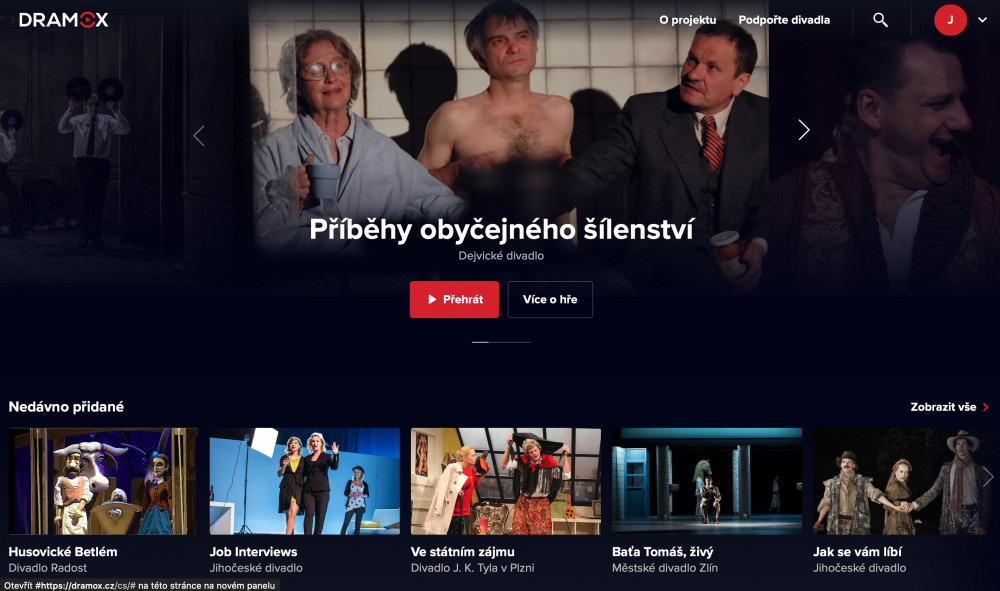Advance to the next hero slide

(804, 130)
